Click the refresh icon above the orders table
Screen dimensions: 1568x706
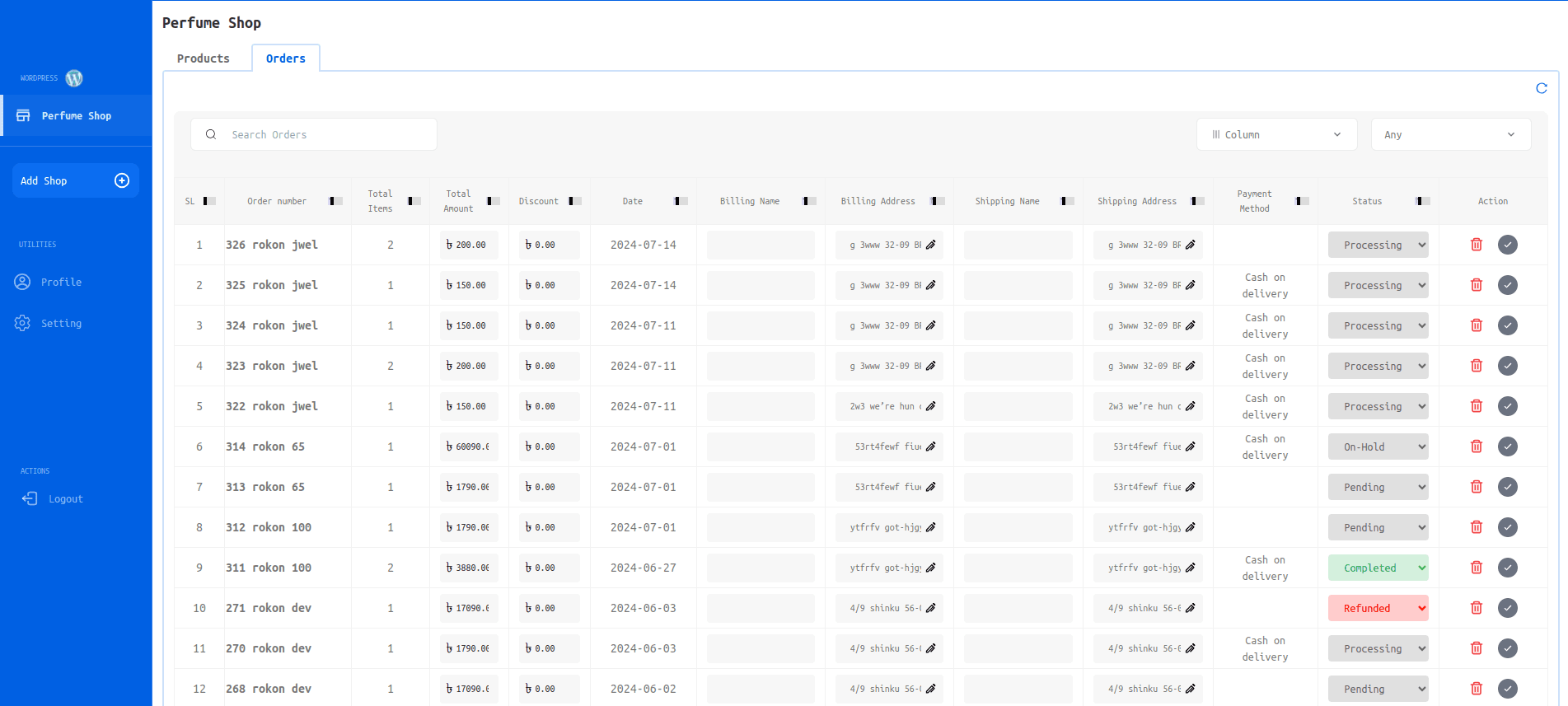(1541, 88)
